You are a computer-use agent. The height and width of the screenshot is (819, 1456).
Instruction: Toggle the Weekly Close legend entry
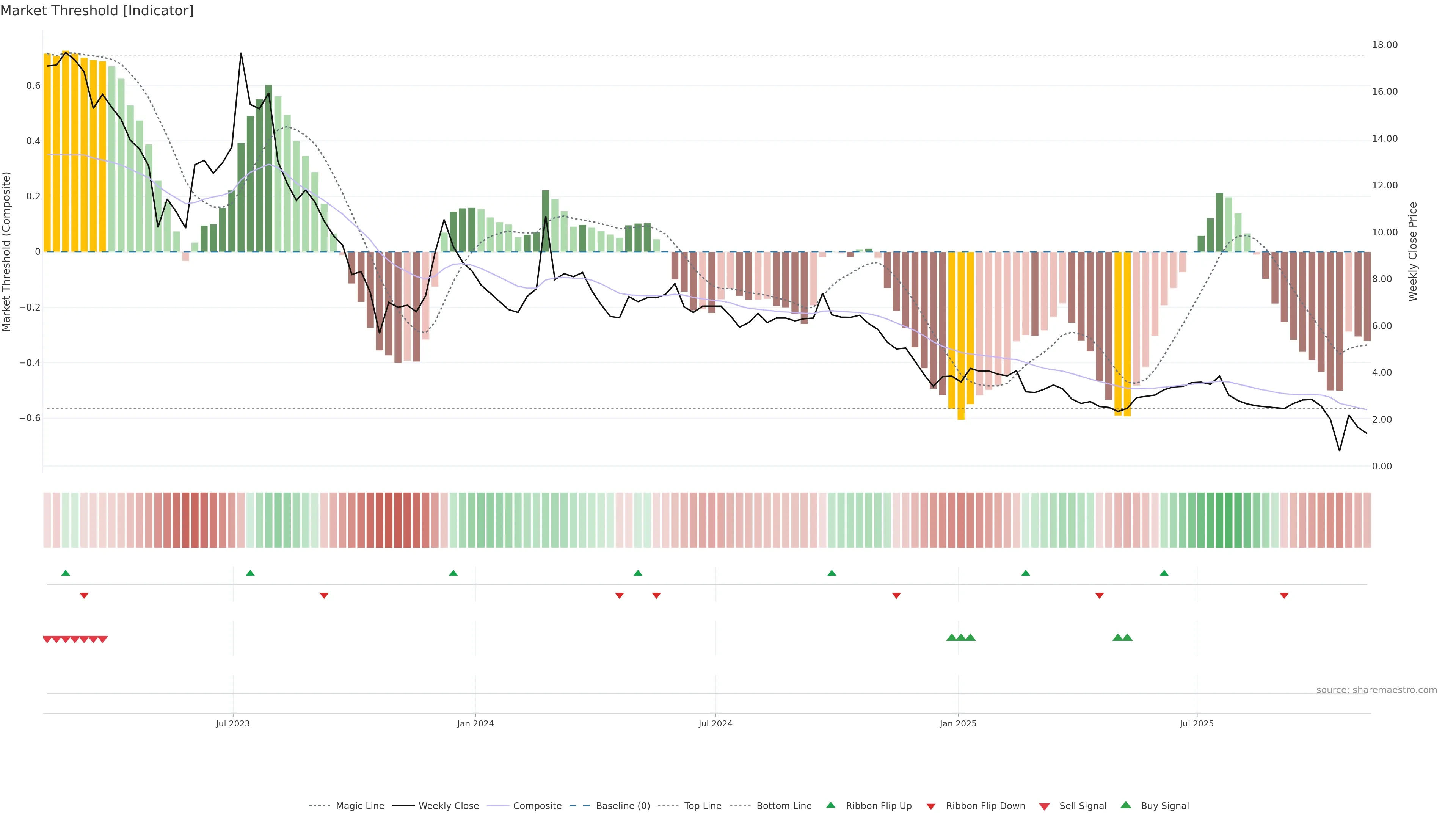tap(448, 806)
